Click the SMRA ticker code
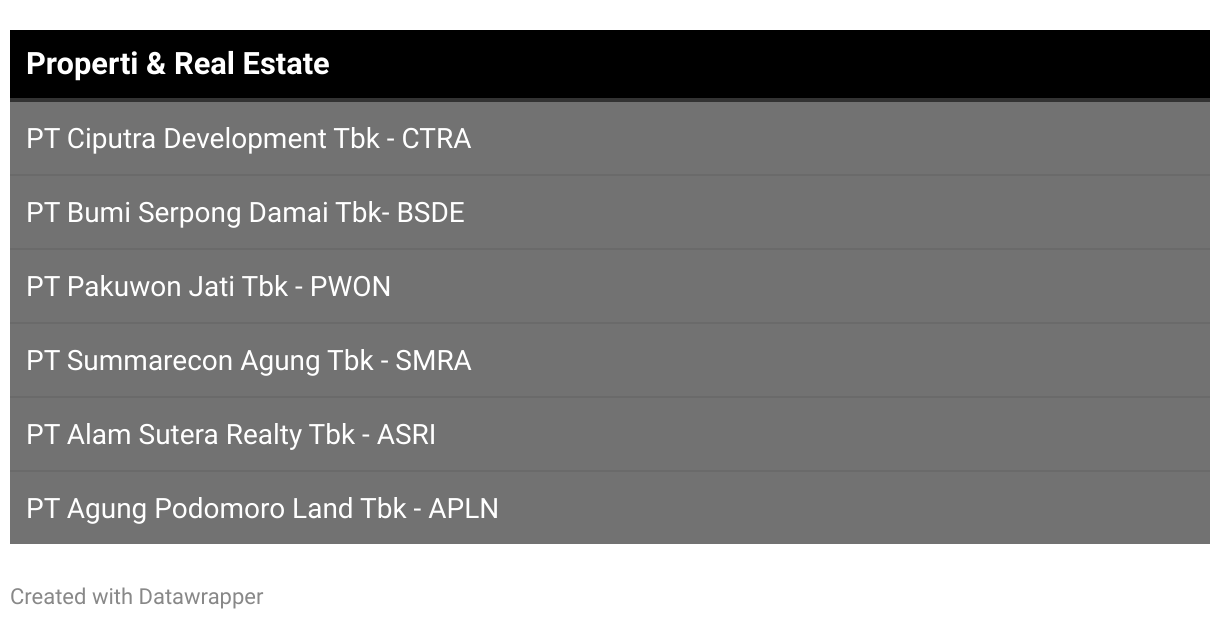 [x=433, y=360]
